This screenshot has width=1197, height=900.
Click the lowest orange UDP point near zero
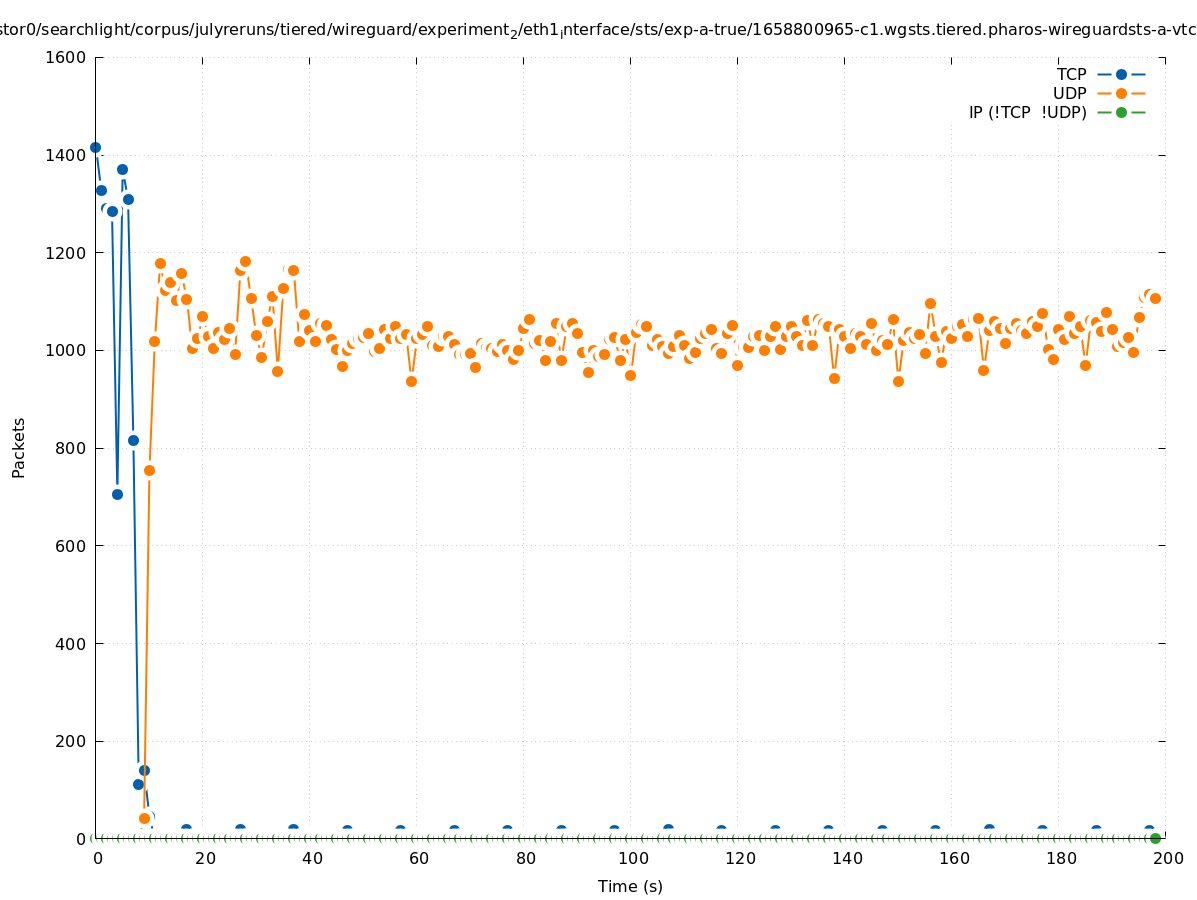click(x=144, y=818)
